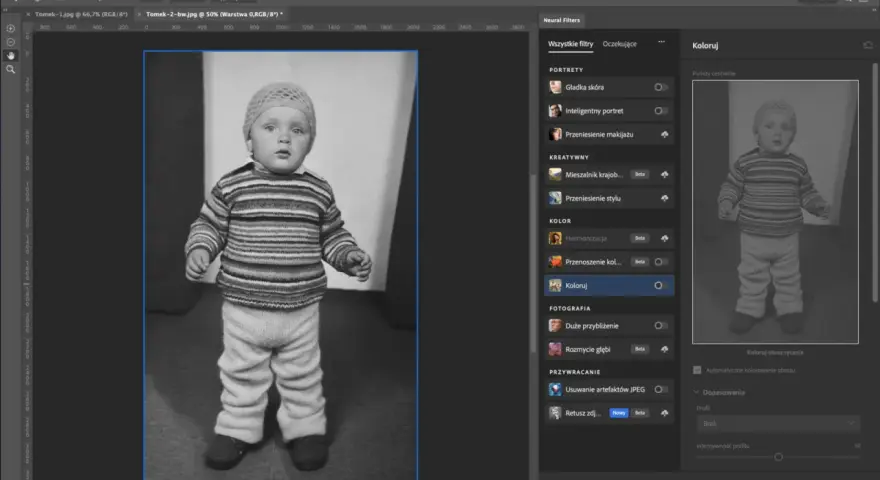
Task: Enable the Przenoszenie kolorów filter toggle
Action: [661, 262]
